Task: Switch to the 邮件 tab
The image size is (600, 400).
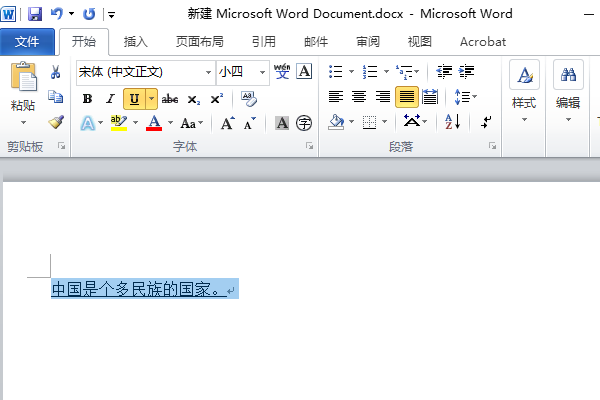Action: click(316, 41)
